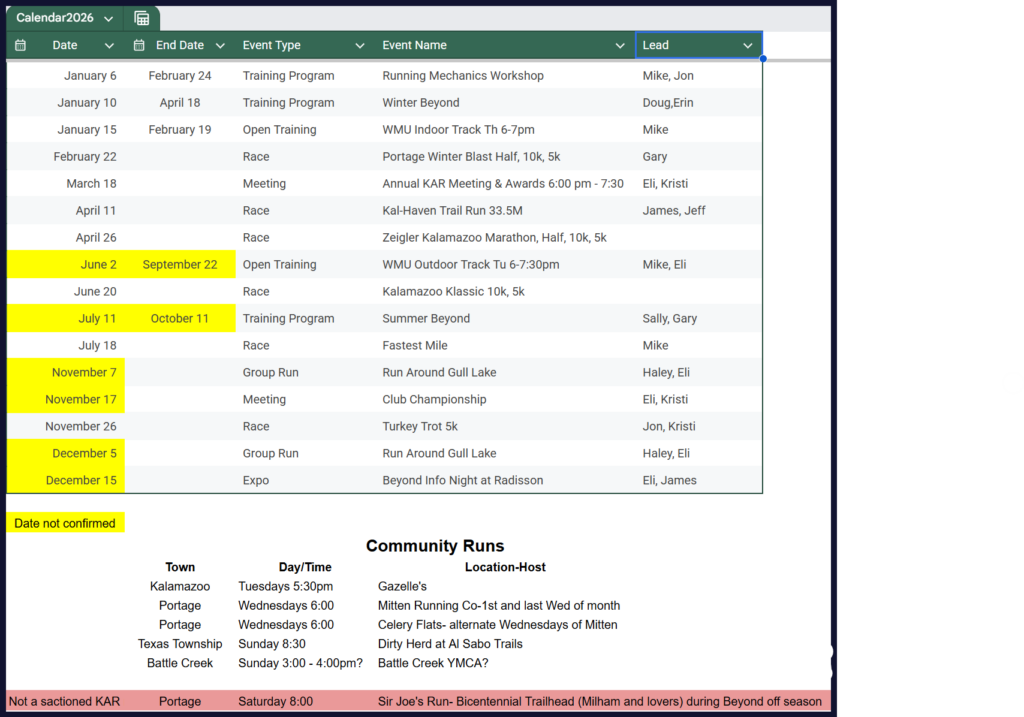
Task: Click the blue table resize handle
Action: pyautogui.click(x=763, y=59)
